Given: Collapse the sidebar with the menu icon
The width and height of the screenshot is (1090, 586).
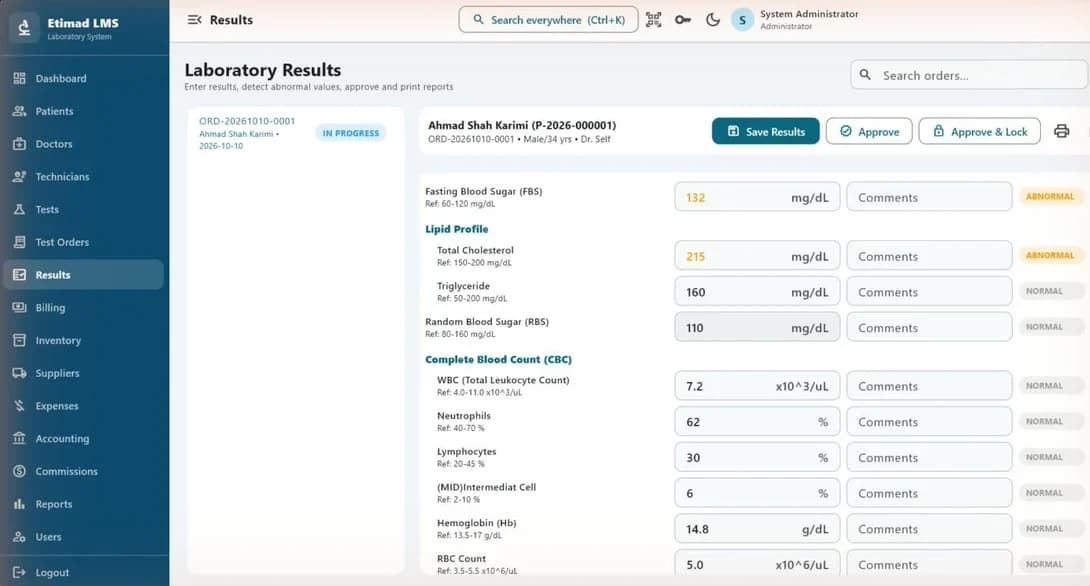Looking at the screenshot, I should point(195,19).
